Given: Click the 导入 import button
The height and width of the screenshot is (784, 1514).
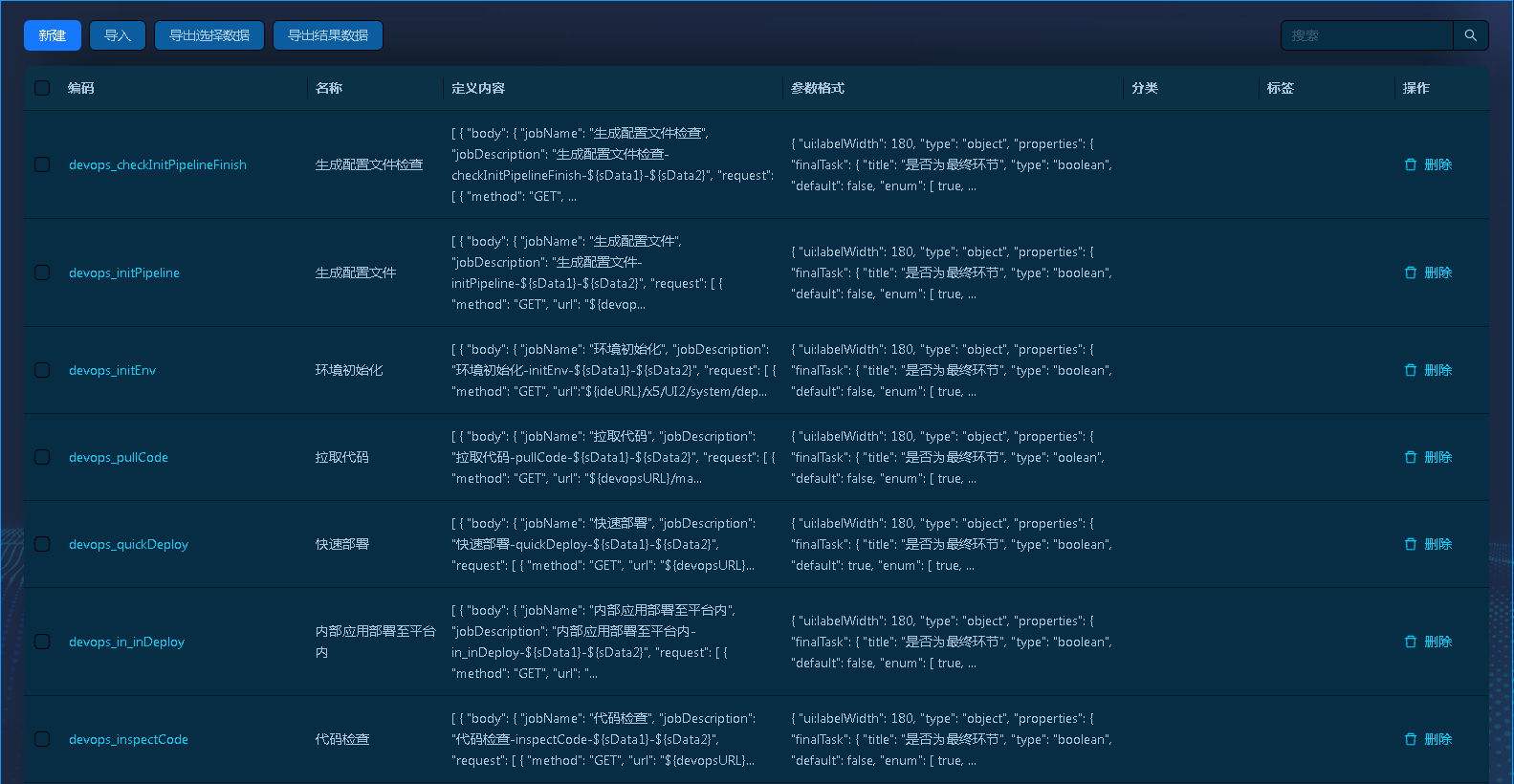Looking at the screenshot, I should 118,35.
